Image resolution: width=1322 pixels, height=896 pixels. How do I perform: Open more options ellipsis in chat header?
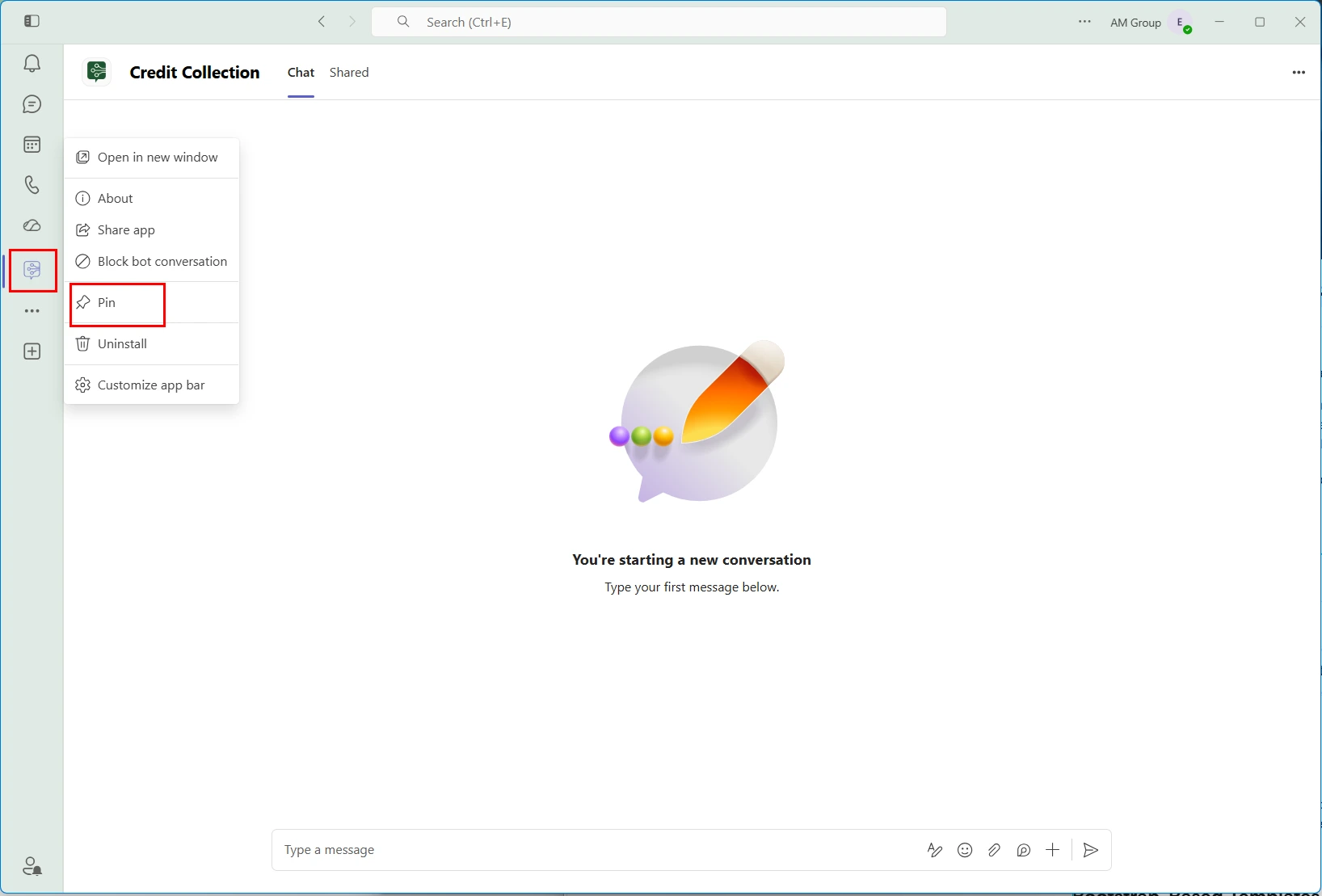(x=1299, y=73)
